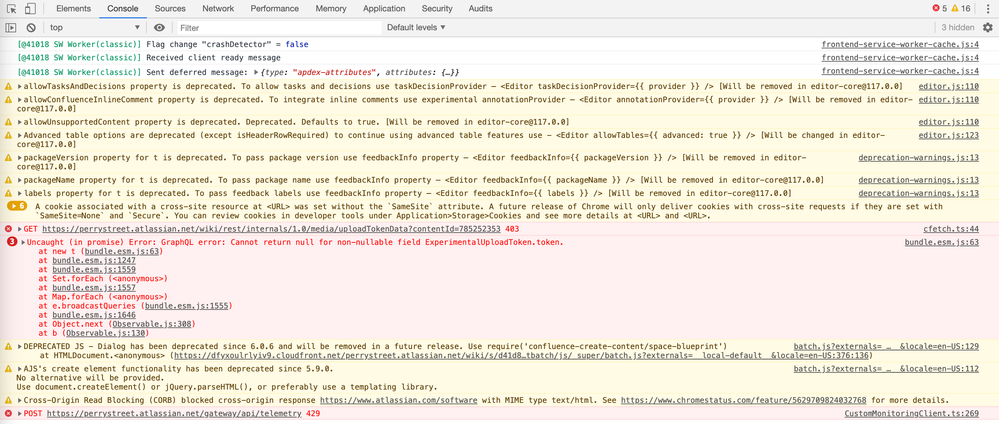Viewport: 999px width, 424px height.
Task: Focus the Filter input field
Action: click(278, 27)
